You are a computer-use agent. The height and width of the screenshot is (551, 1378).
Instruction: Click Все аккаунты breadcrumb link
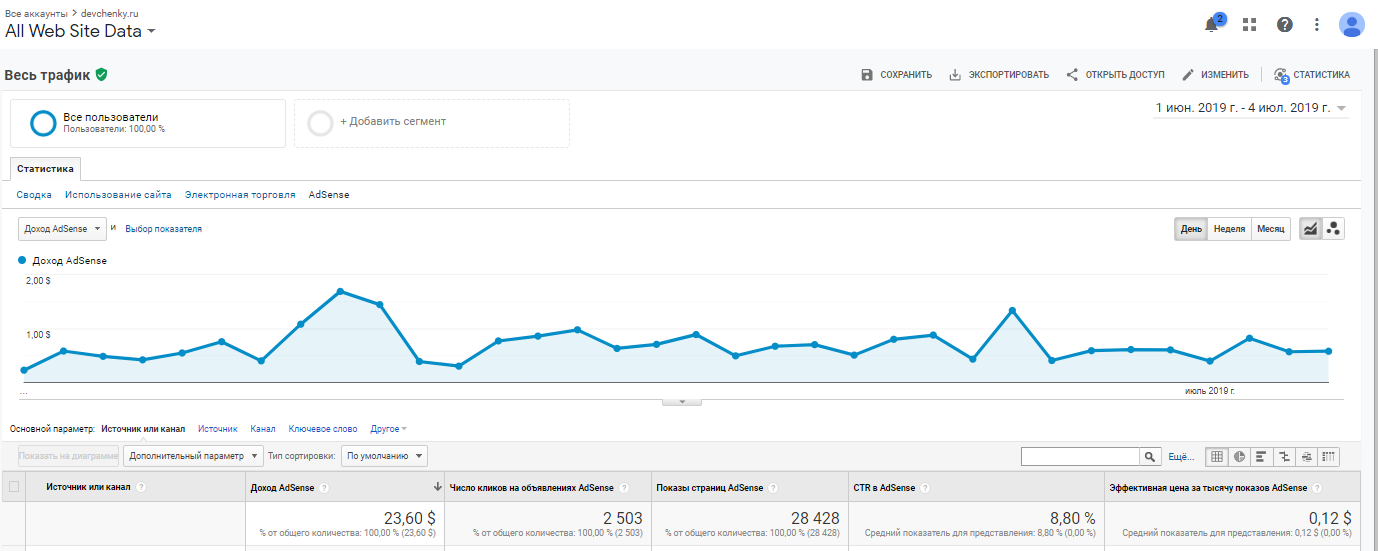point(37,14)
